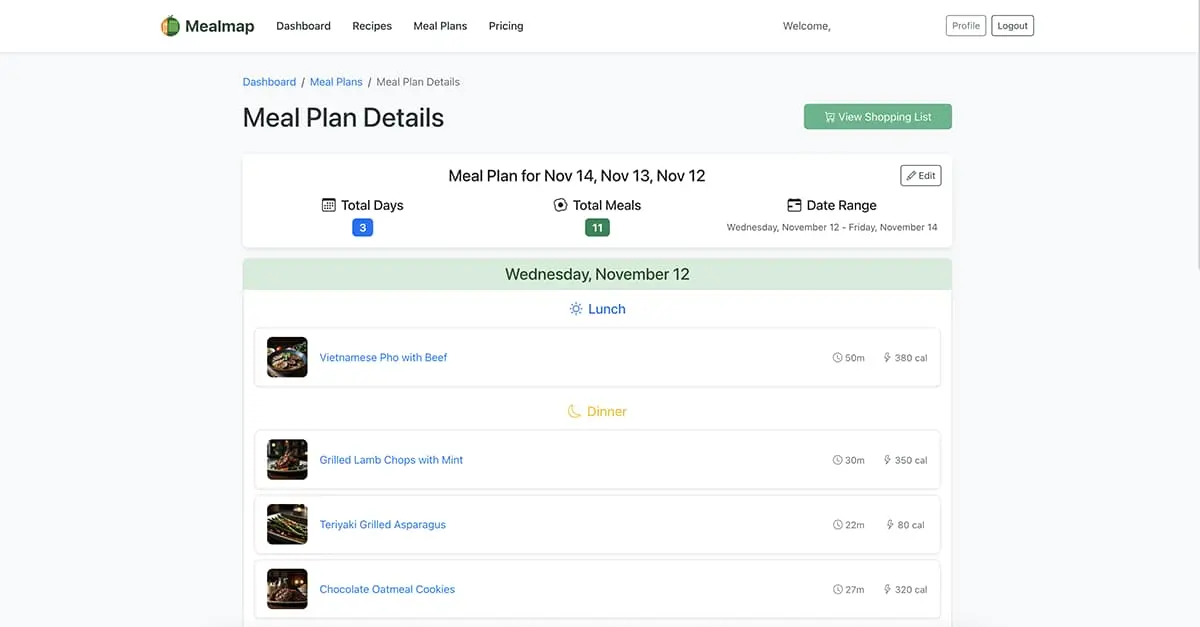Select the pencil icon on the Edit button
1200x627 pixels.
pos(910,174)
